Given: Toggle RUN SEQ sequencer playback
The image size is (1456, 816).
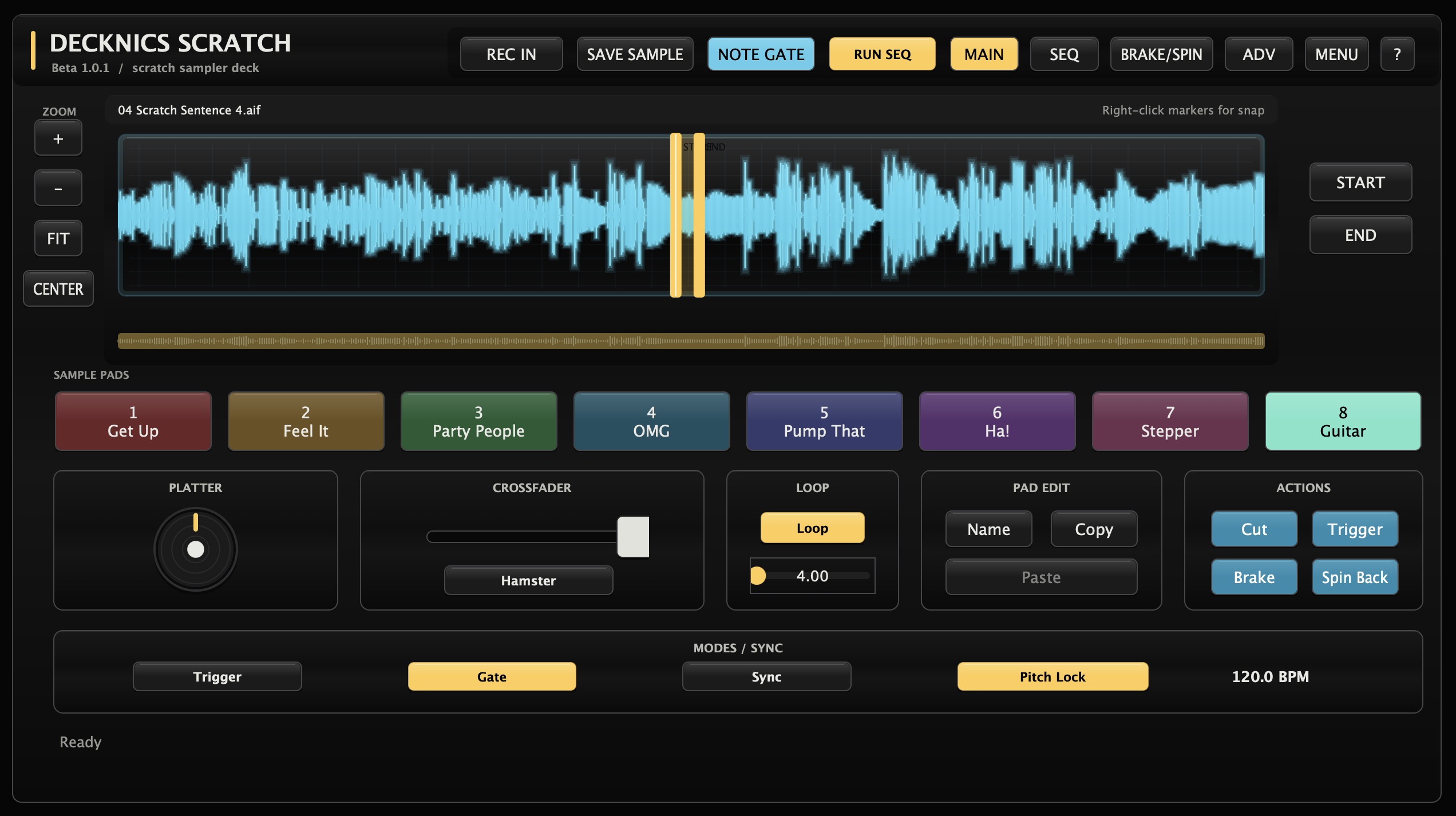Looking at the screenshot, I should (882, 54).
